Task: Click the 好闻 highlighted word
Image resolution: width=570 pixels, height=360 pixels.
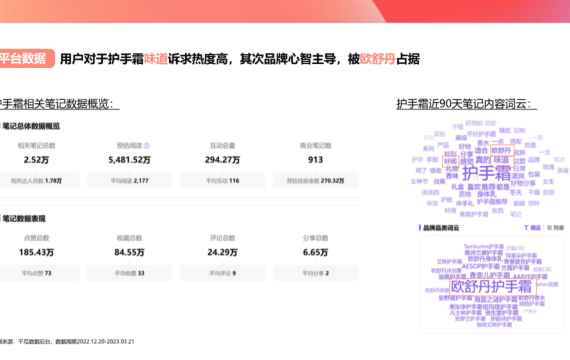Action: [x=450, y=161]
